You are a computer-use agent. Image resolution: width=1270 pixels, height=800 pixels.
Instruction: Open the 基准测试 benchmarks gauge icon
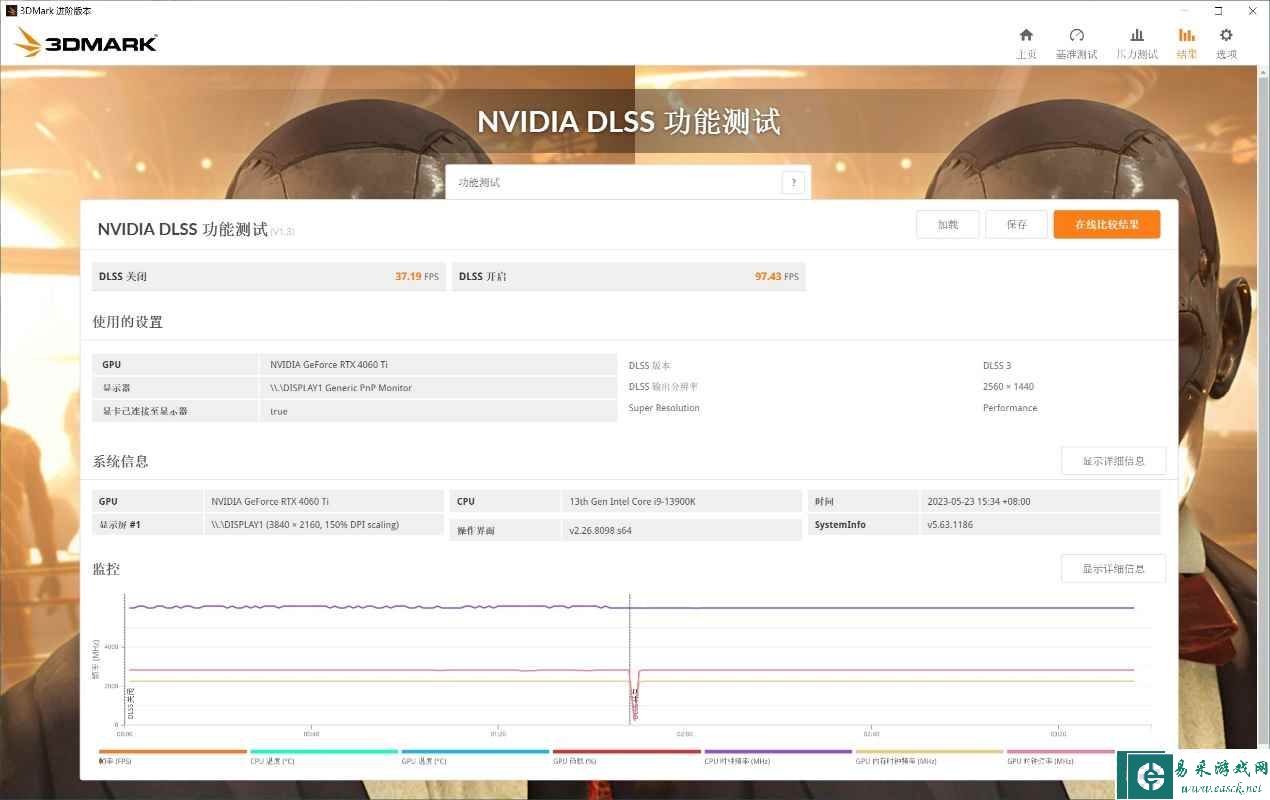pyautogui.click(x=1077, y=35)
